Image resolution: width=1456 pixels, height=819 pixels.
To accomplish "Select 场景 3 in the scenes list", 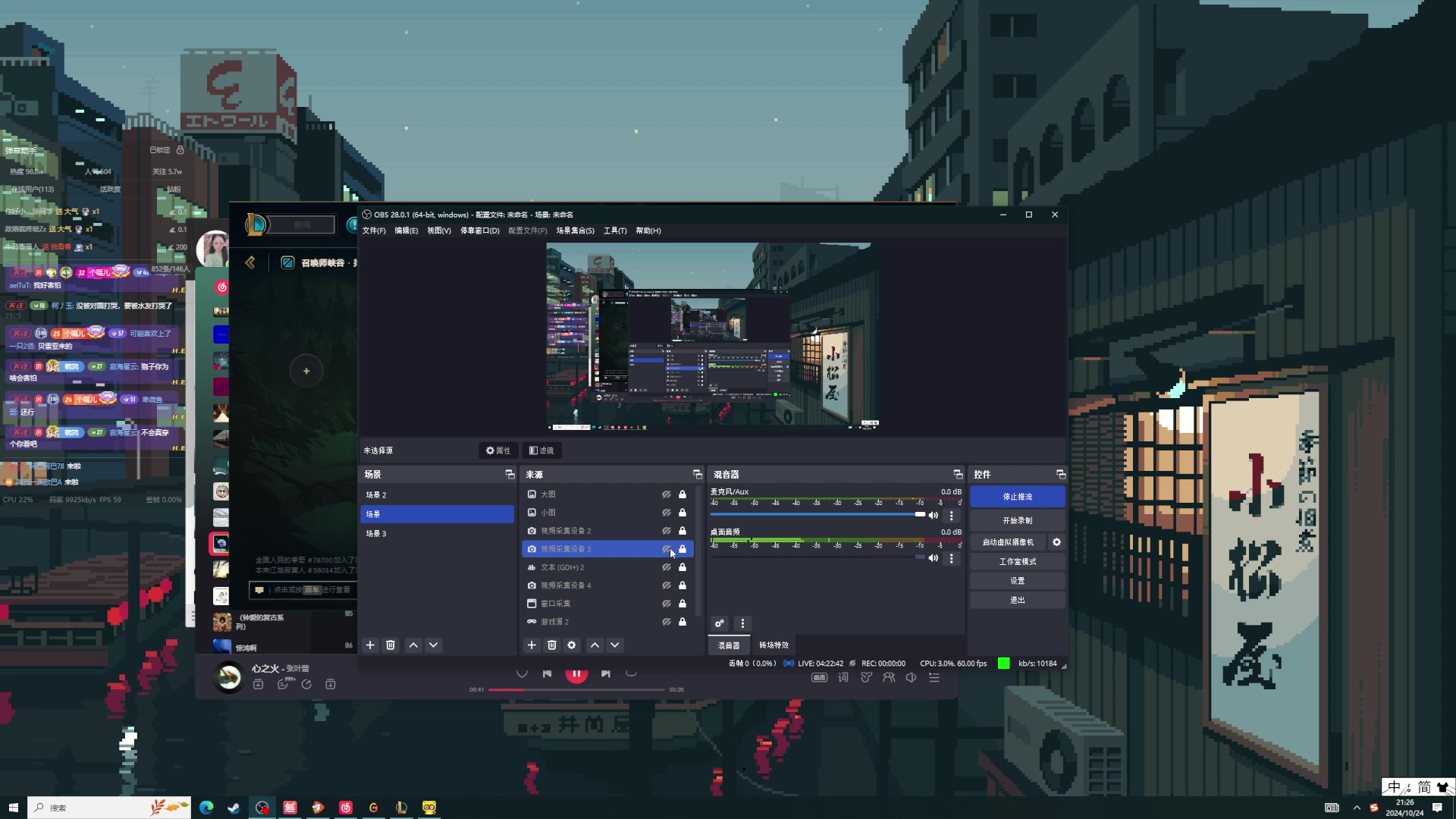I will tap(437, 534).
